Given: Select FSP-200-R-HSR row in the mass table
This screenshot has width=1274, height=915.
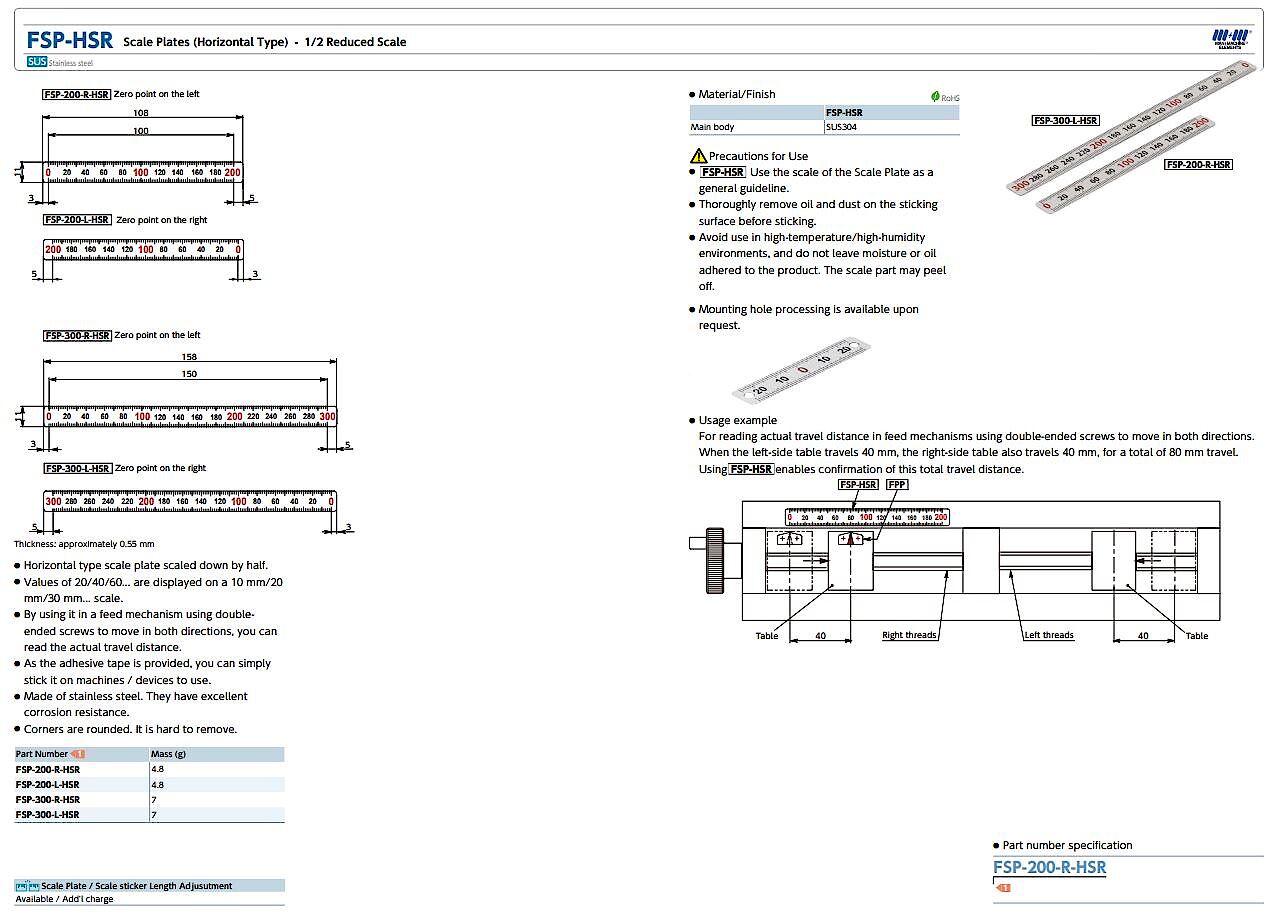Looking at the screenshot, I should coord(150,770).
